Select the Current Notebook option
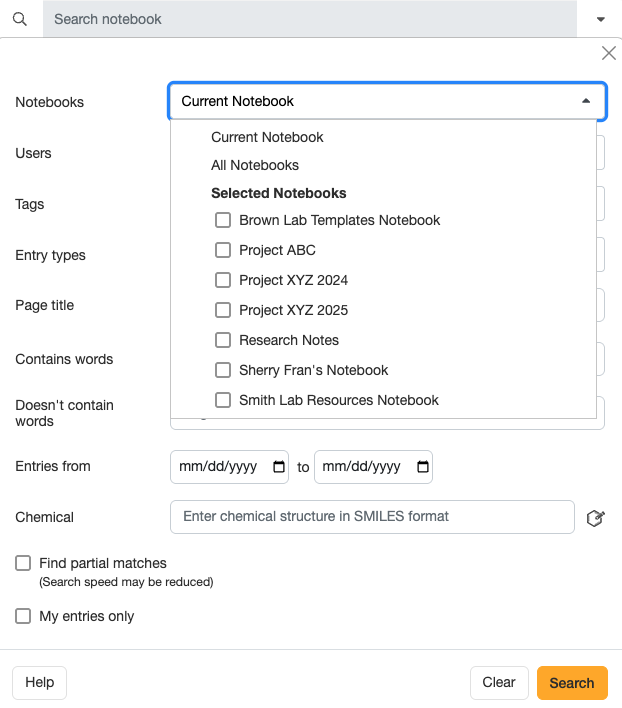 [267, 137]
